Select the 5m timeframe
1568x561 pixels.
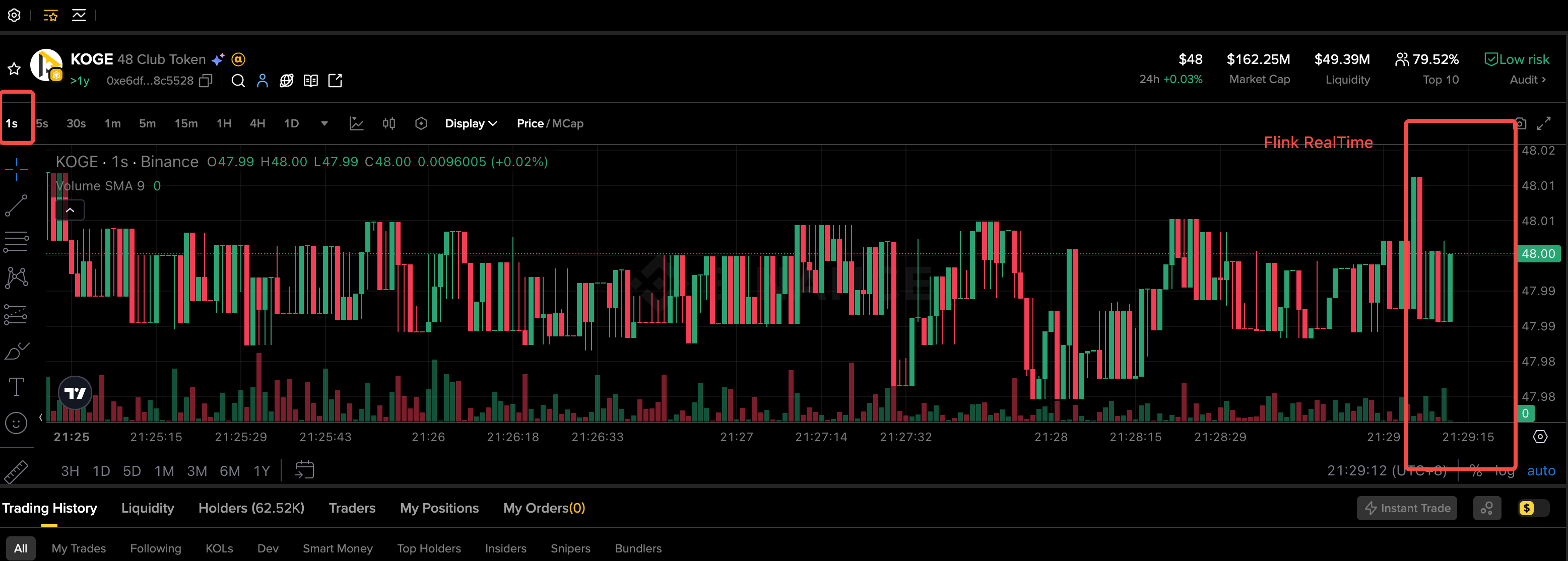click(147, 123)
